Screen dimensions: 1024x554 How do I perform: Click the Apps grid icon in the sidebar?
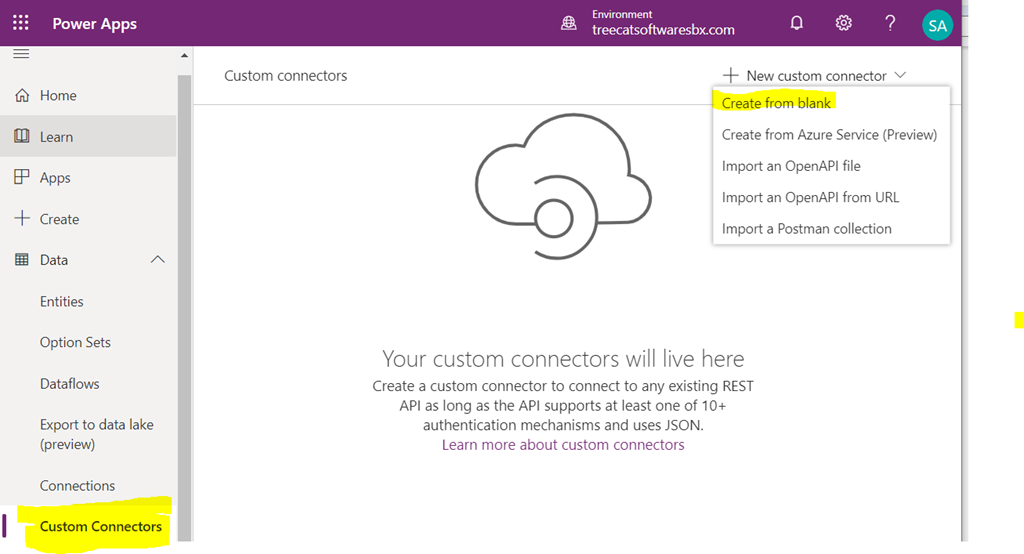22,177
